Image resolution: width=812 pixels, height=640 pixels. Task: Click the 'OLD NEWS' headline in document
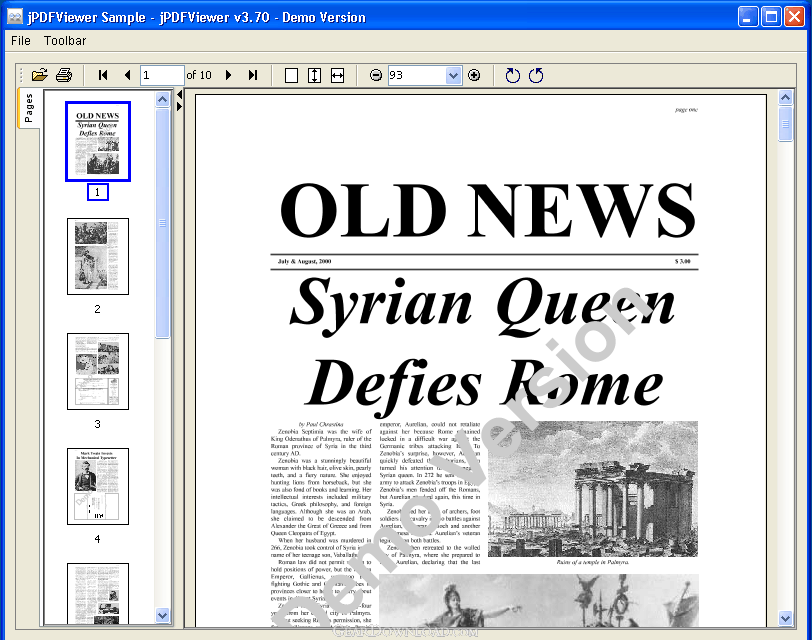(x=486, y=210)
